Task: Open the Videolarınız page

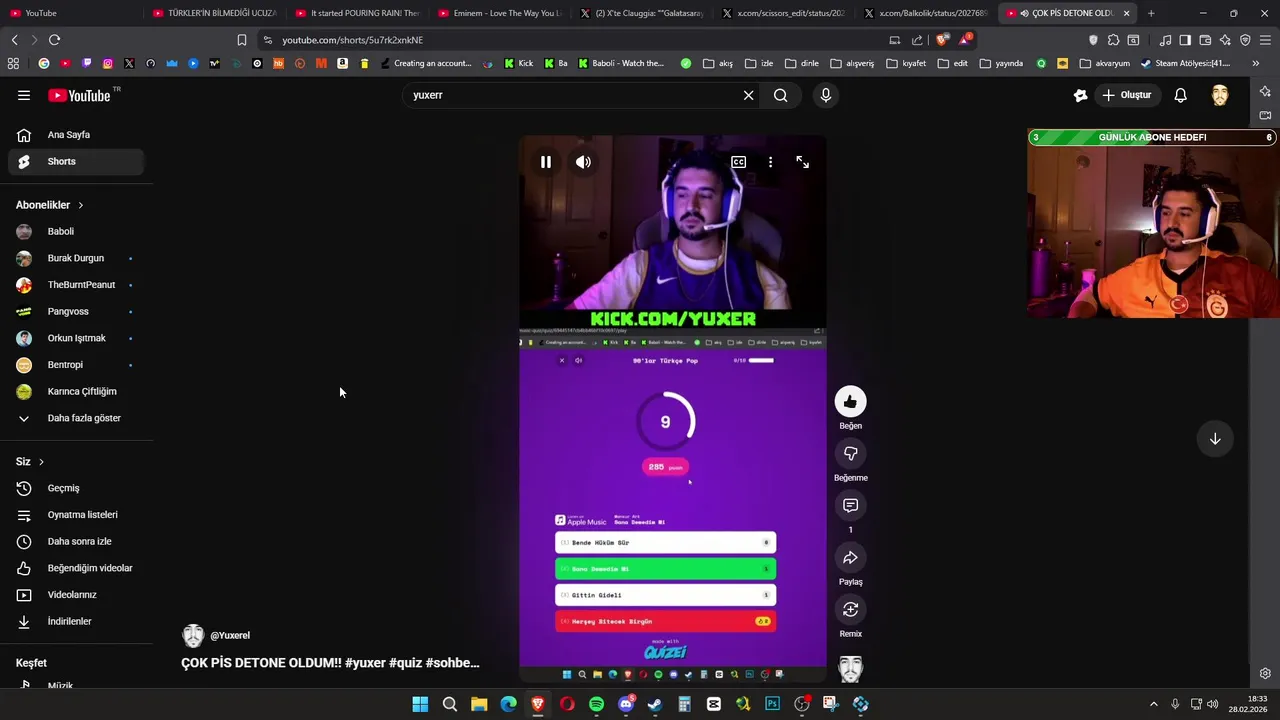Action: click(x=77, y=595)
